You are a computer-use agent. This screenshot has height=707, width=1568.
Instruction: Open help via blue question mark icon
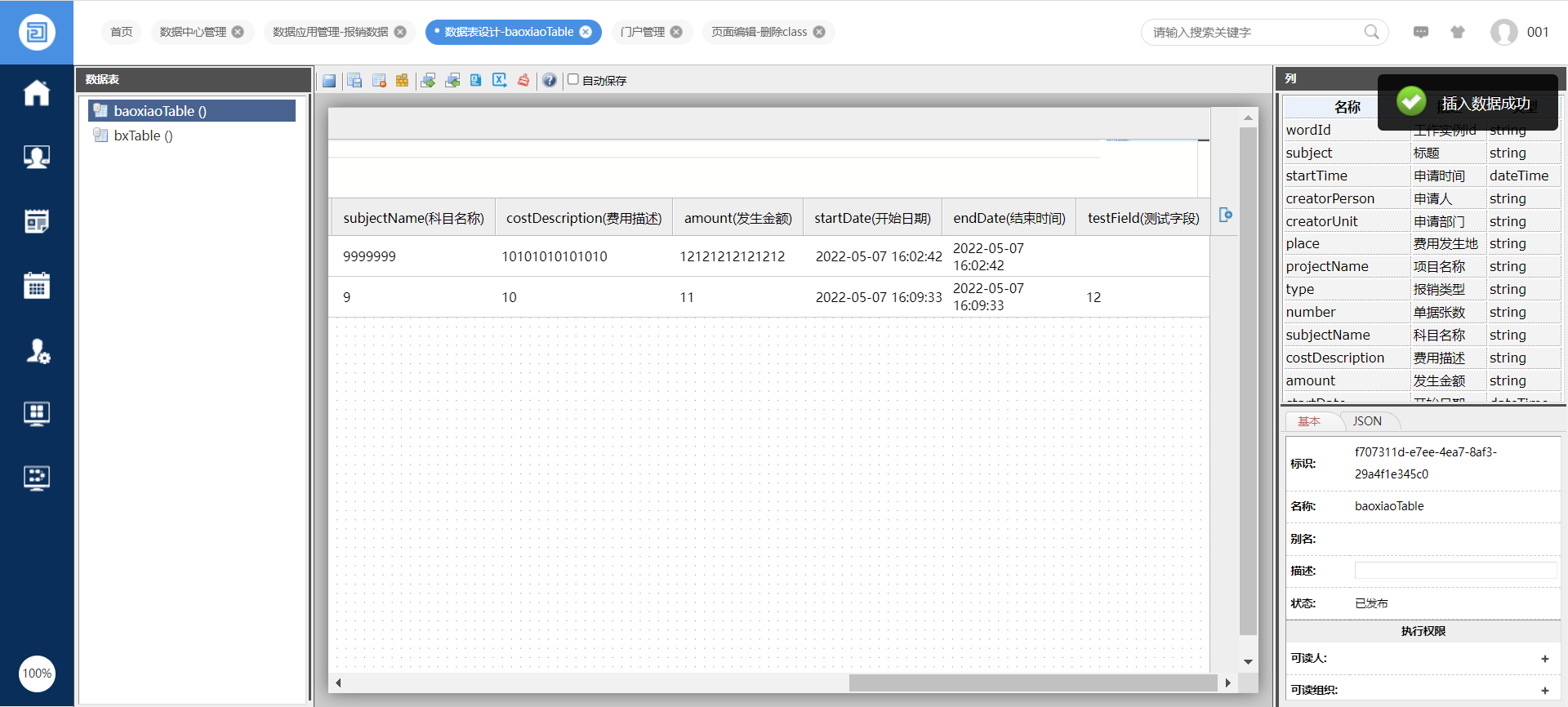pyautogui.click(x=550, y=80)
